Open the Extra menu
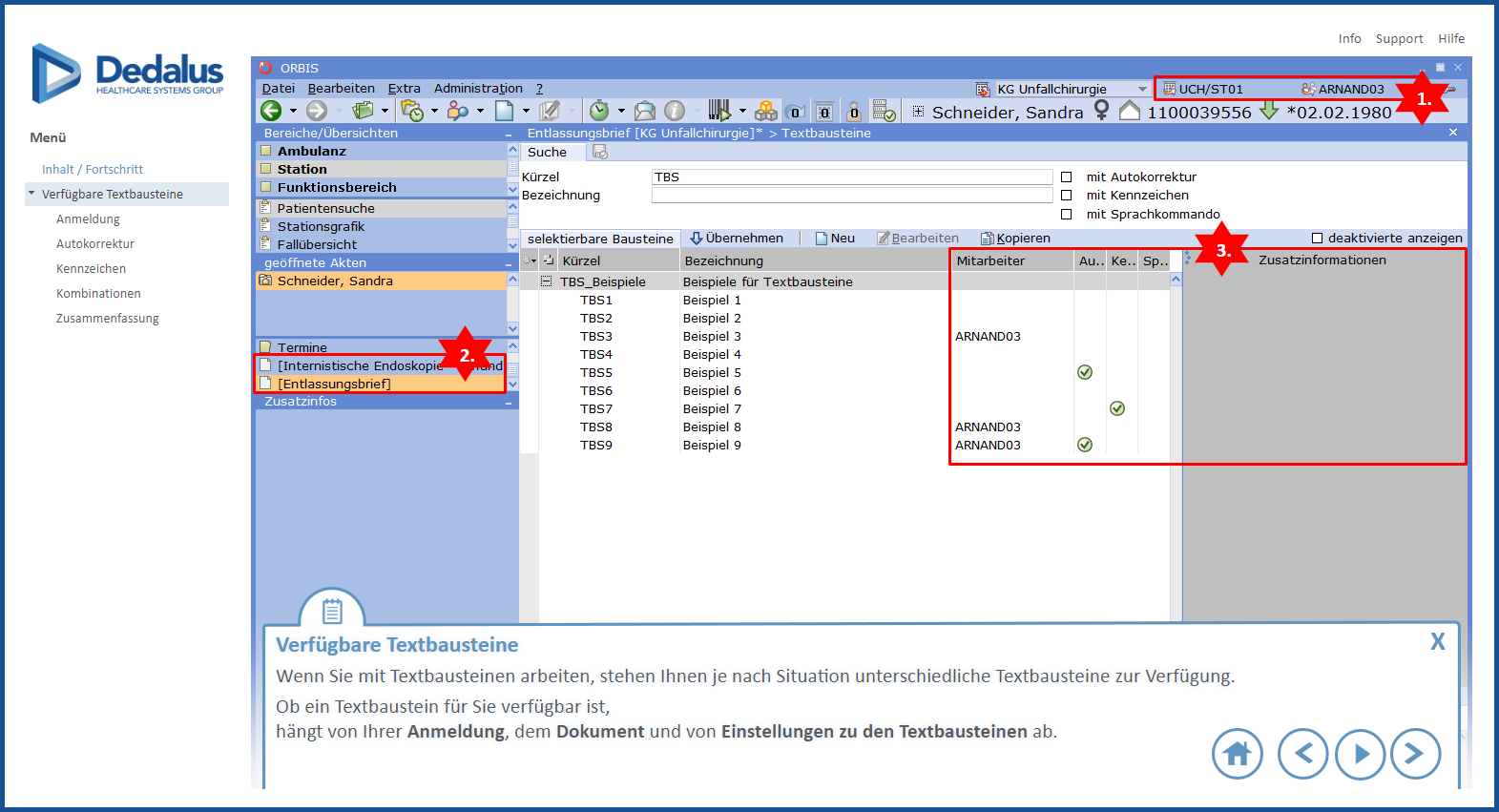 tap(404, 89)
